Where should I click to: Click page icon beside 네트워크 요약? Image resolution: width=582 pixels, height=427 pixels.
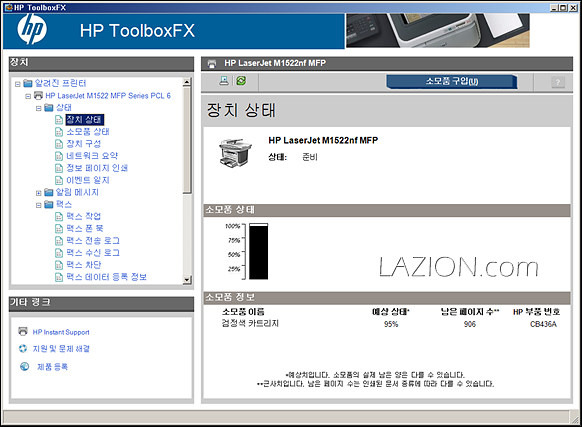point(59,156)
